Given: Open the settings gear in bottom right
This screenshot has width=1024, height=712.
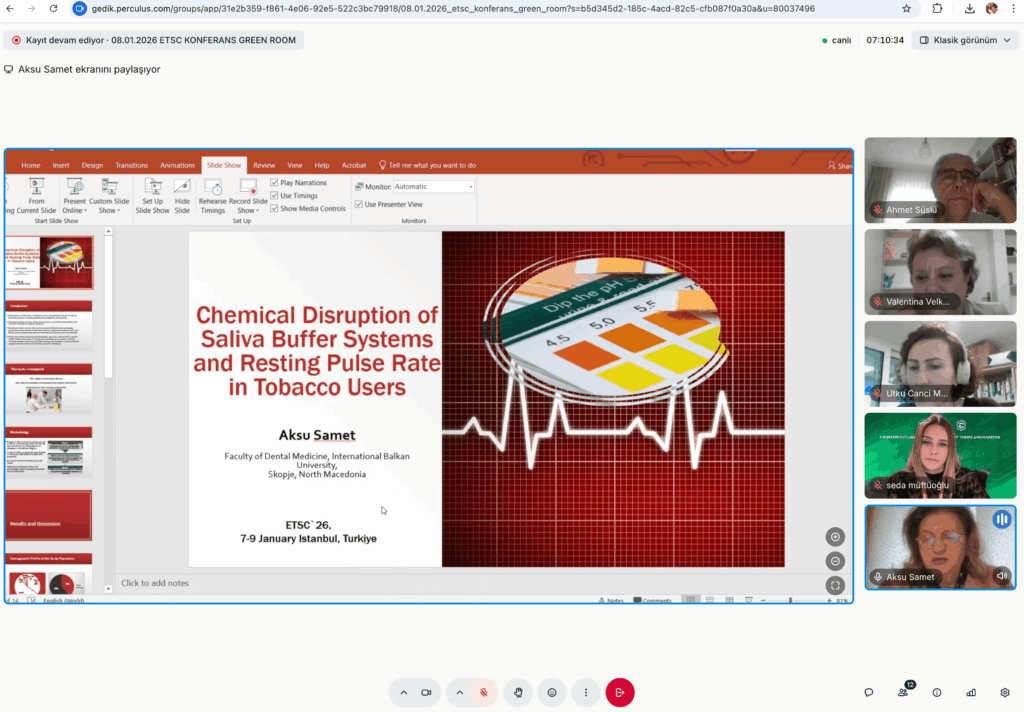Looking at the screenshot, I should point(1005,692).
